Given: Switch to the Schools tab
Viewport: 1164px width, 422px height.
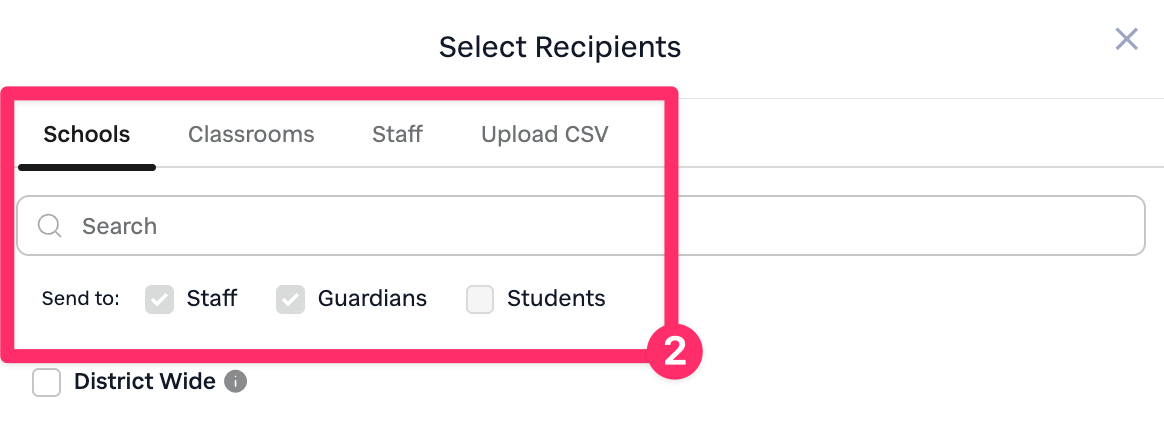Looking at the screenshot, I should [87, 134].
